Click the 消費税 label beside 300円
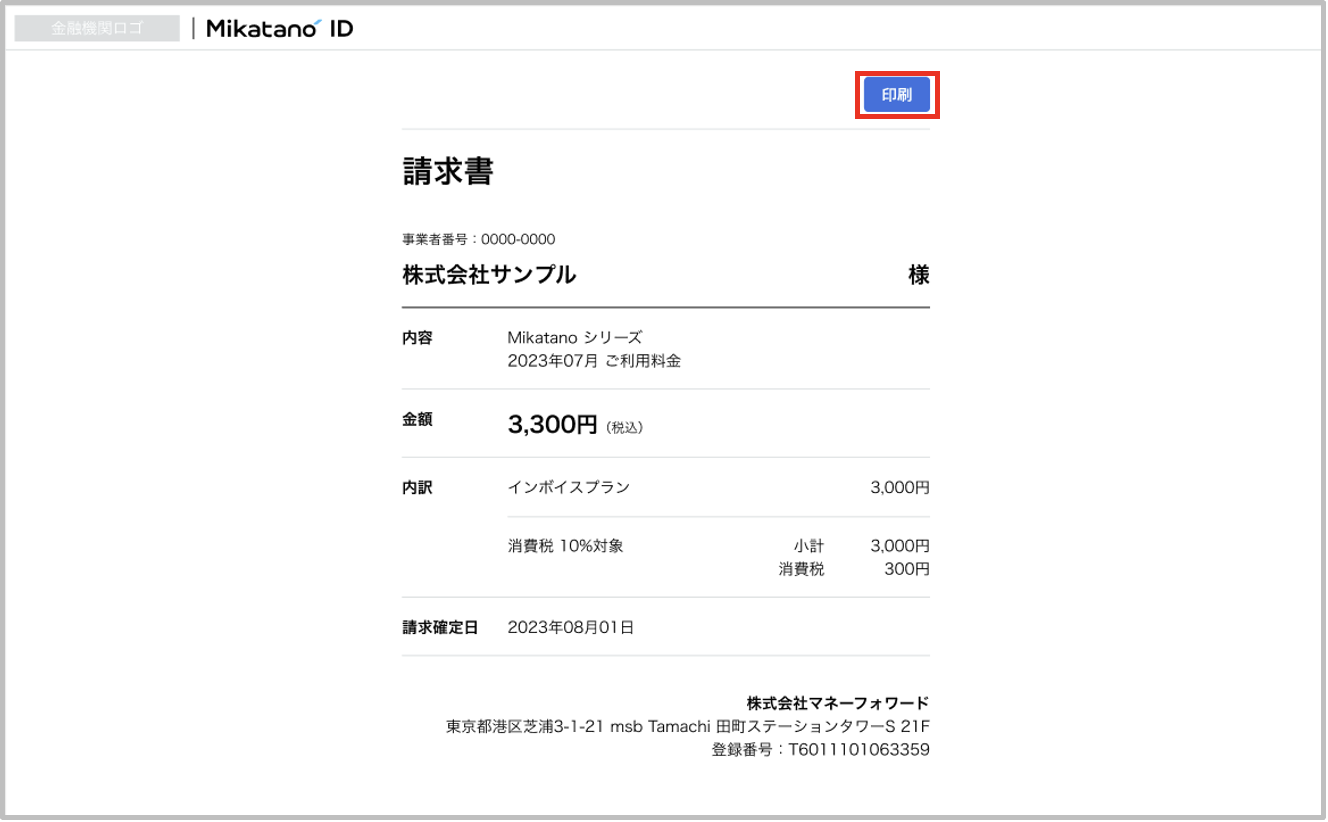1328x822 pixels. tap(802, 569)
